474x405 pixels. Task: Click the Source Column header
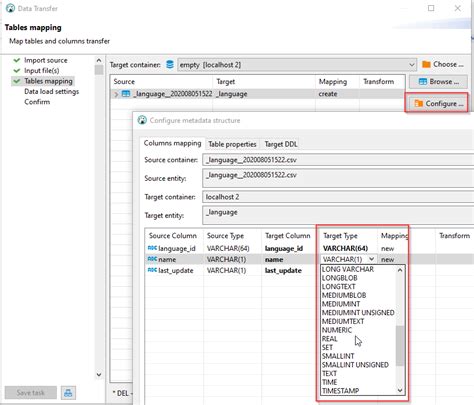[173, 236]
